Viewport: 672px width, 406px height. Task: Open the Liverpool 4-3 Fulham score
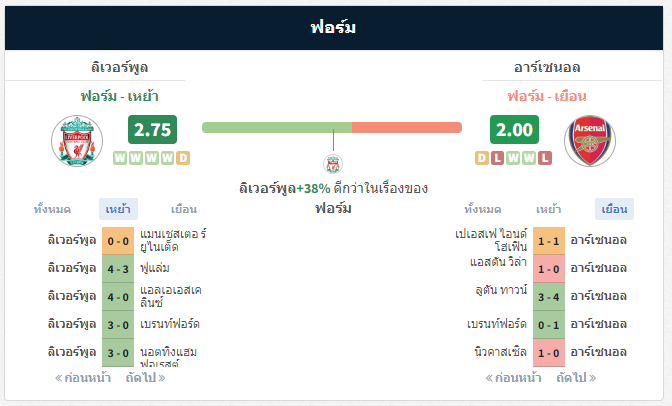[118, 269]
